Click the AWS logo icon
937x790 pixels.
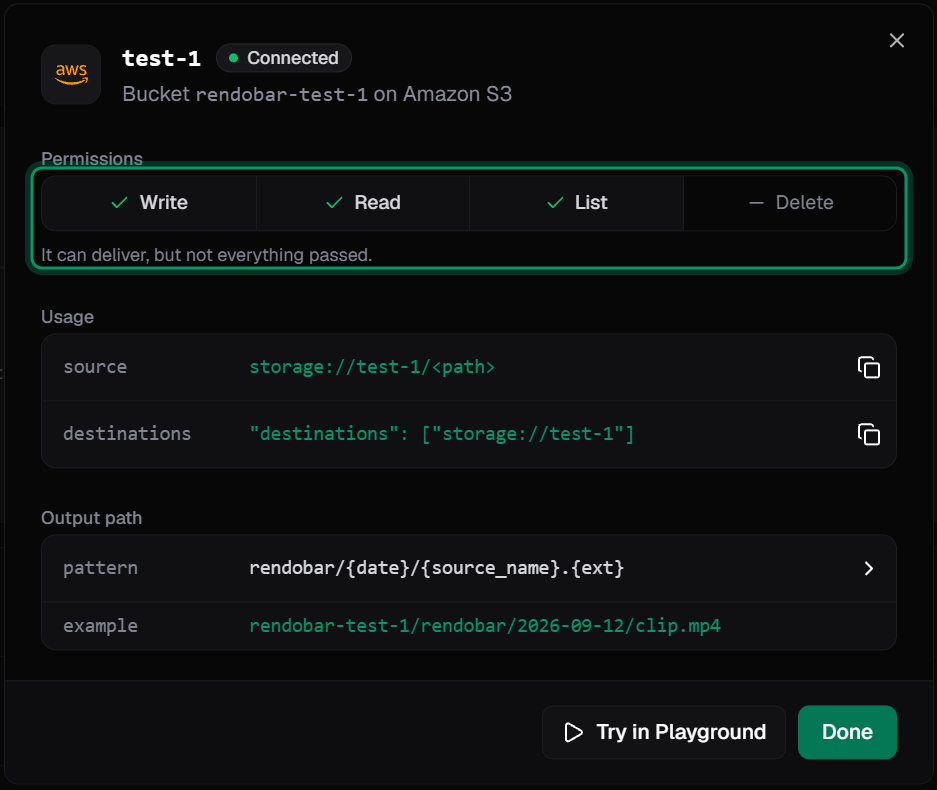click(71, 74)
